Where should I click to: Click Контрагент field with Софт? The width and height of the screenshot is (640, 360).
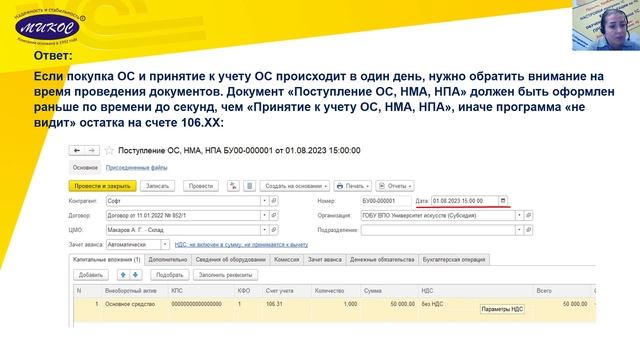pyautogui.click(x=183, y=201)
